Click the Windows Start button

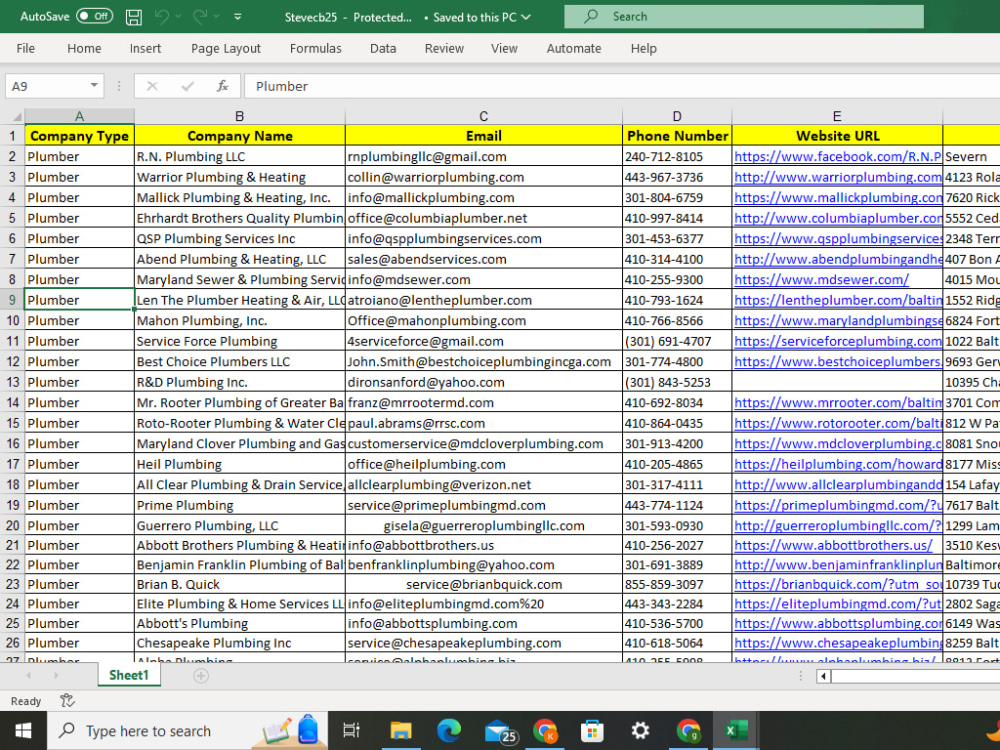click(23, 731)
